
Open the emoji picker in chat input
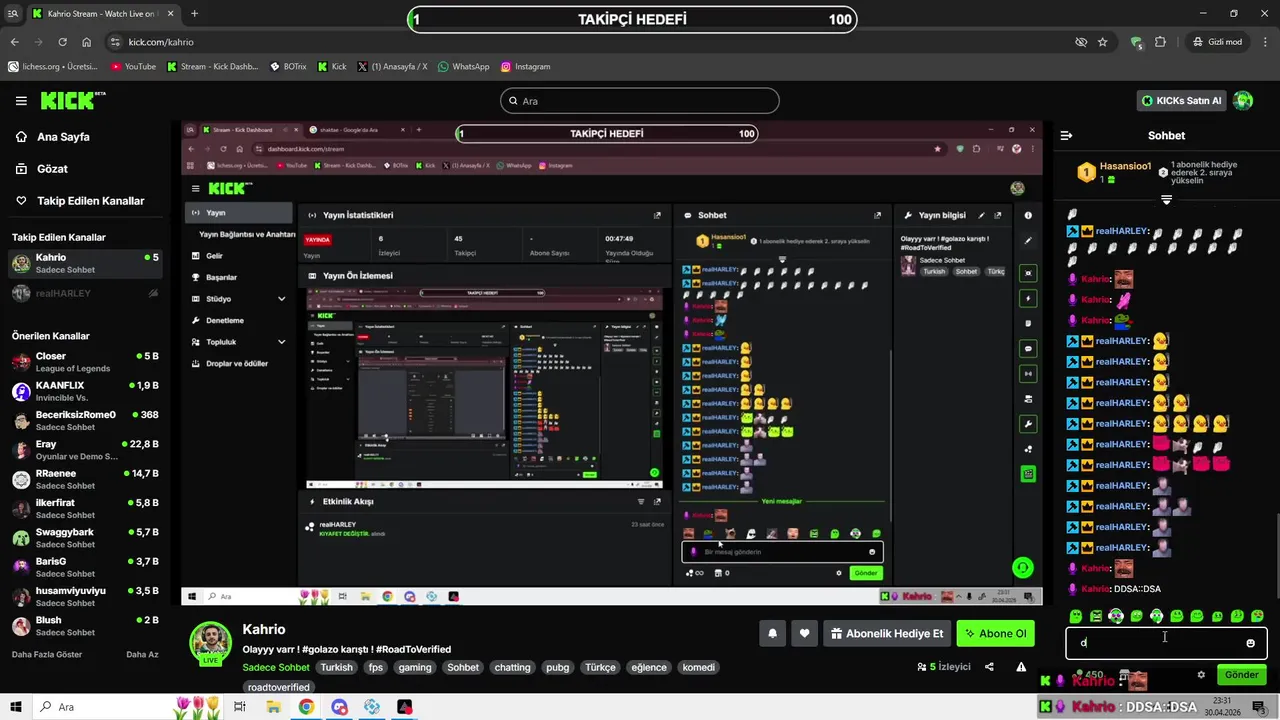[1250, 643]
